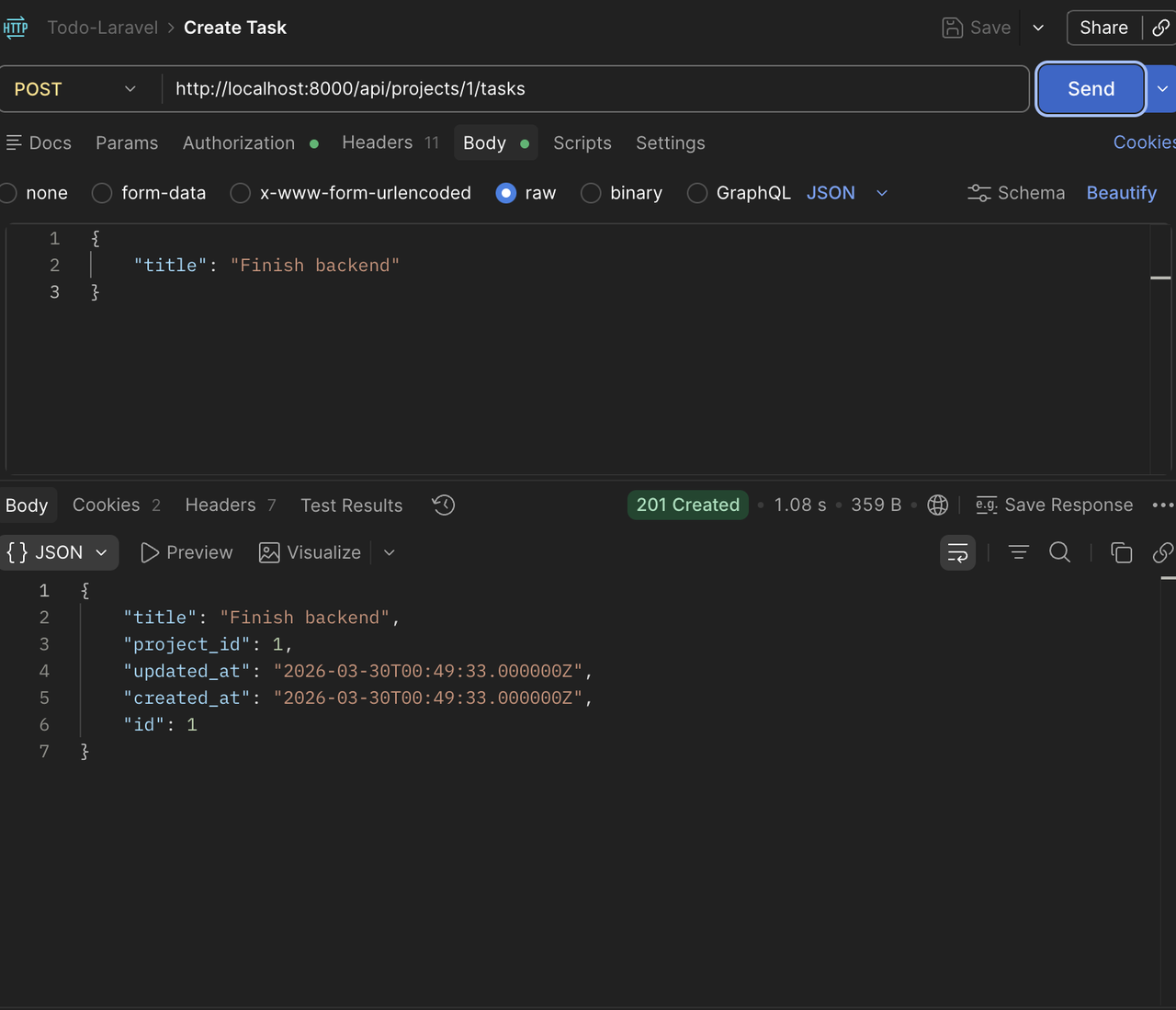The image size is (1176, 1010).
Task: Open the POST method dropdown
Action: (75, 89)
